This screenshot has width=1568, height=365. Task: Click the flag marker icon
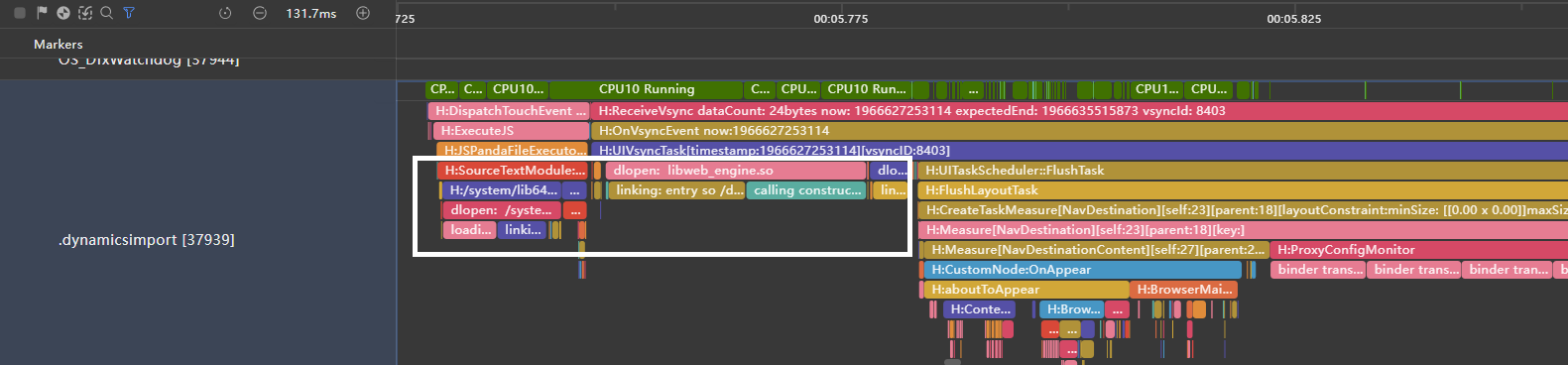click(x=42, y=13)
